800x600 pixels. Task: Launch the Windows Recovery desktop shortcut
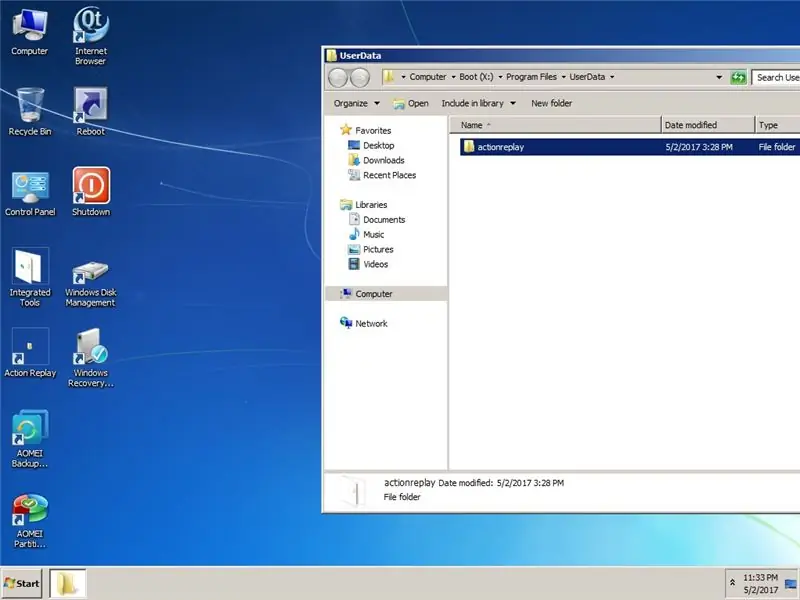[x=90, y=358]
